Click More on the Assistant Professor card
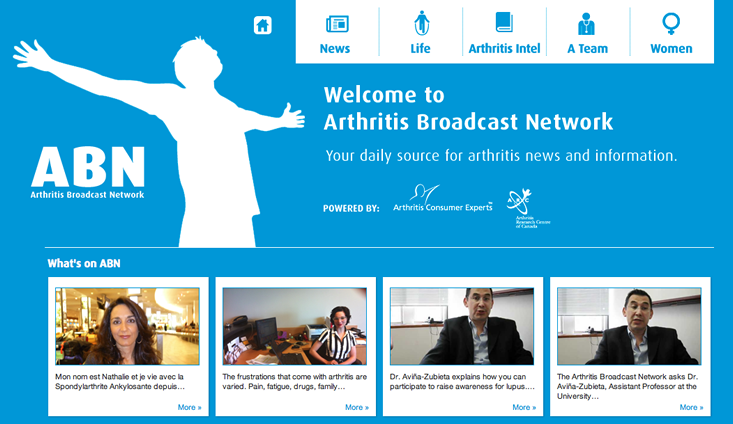Image resolution: width=733 pixels, height=424 pixels. pyautogui.click(x=691, y=407)
